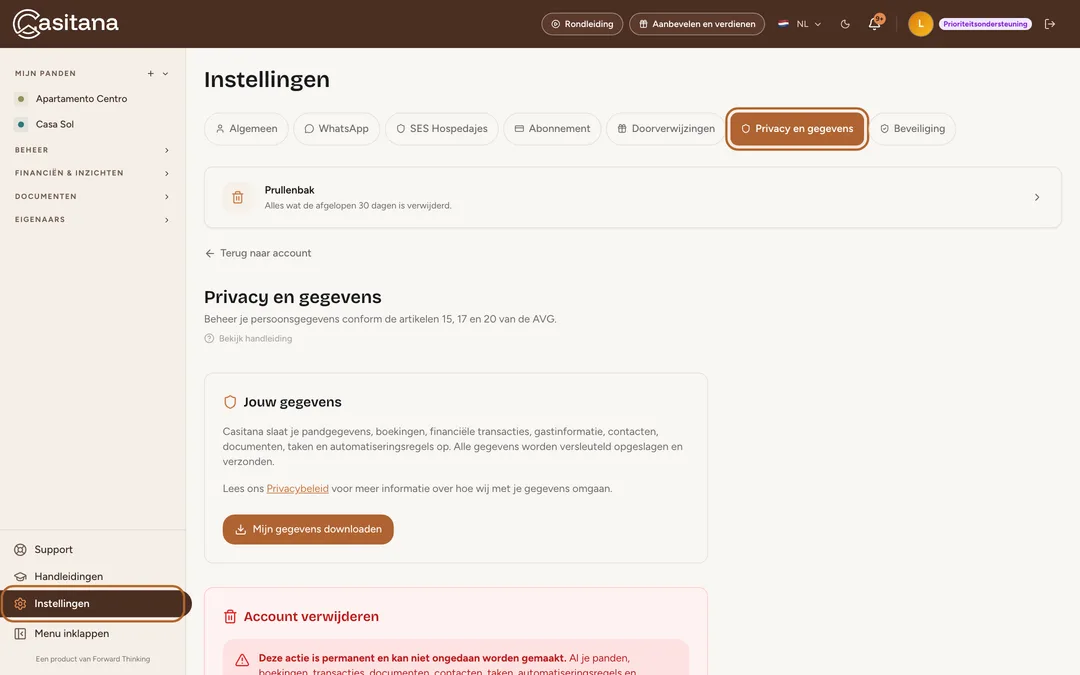Open the Bekijk handleiding link
Image resolution: width=1080 pixels, height=675 pixels.
[x=256, y=339]
